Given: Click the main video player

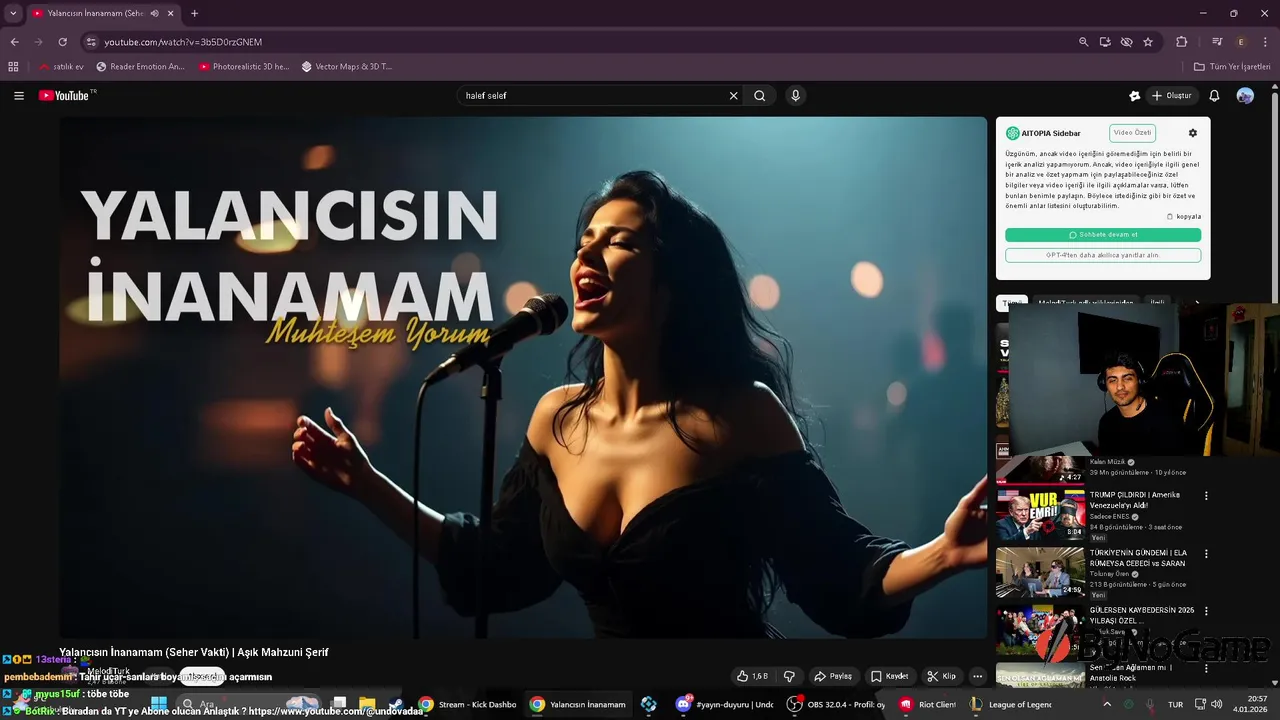Looking at the screenshot, I should point(523,377).
